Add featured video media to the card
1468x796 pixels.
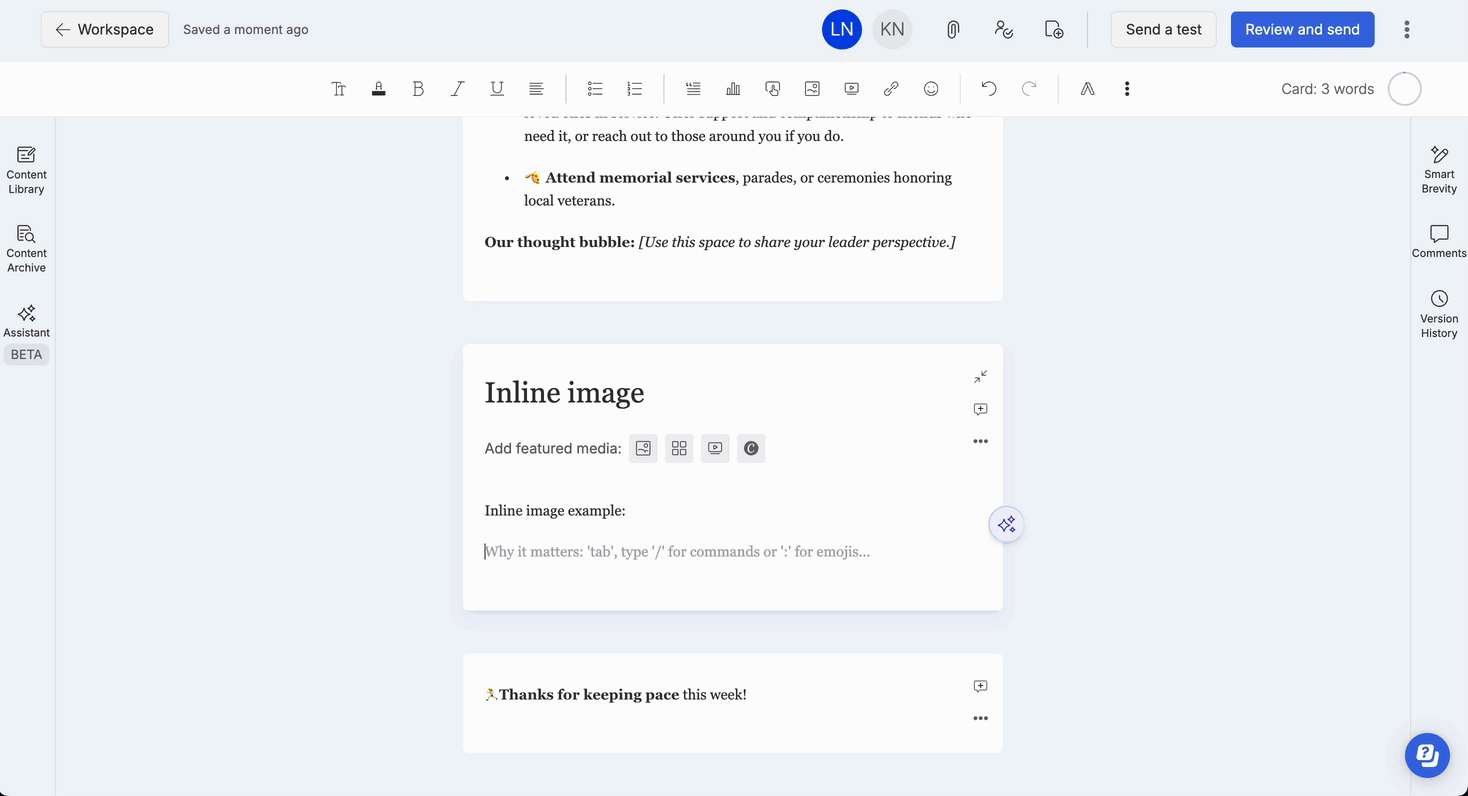click(x=715, y=448)
